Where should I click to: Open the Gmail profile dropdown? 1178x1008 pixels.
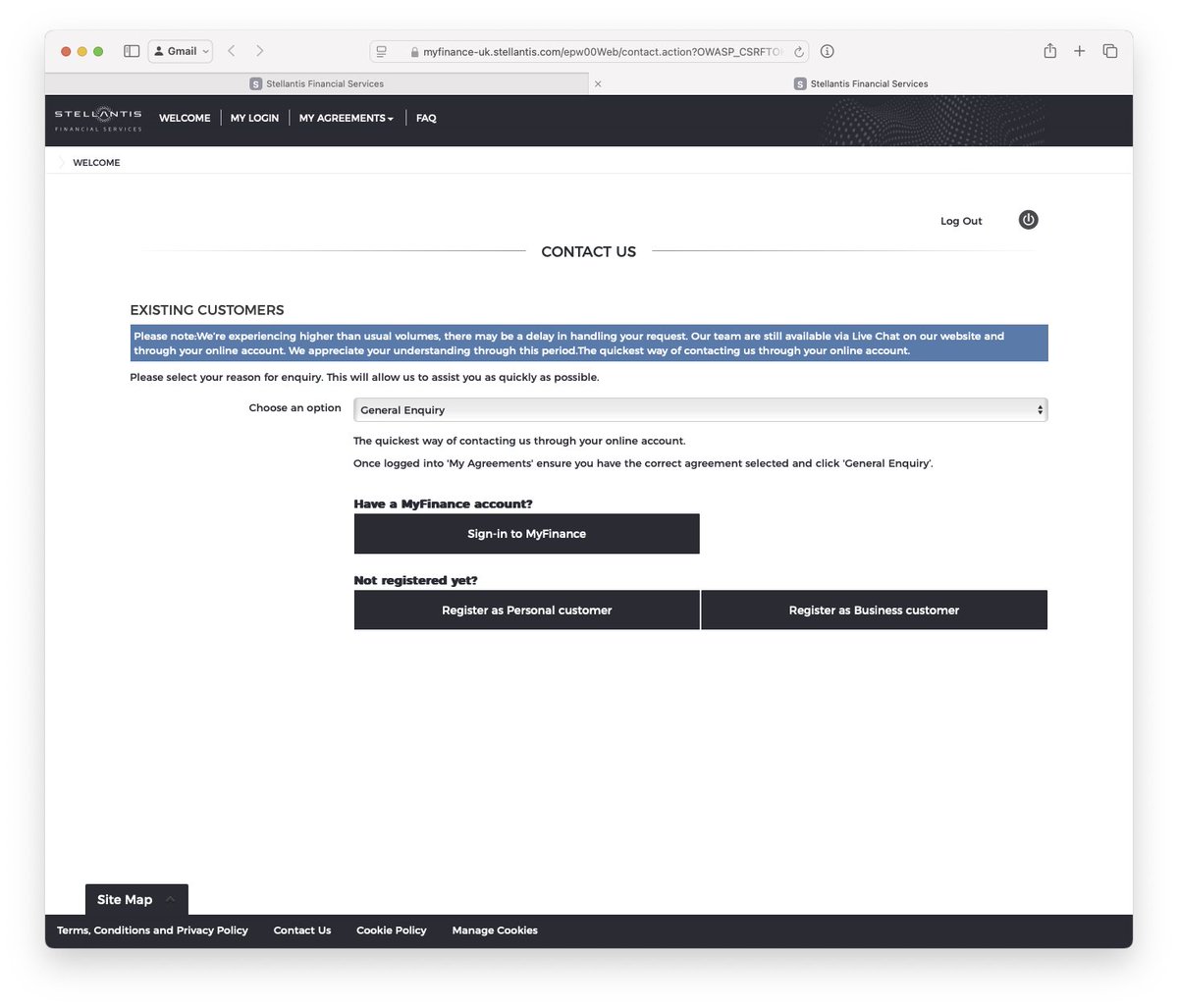click(181, 51)
